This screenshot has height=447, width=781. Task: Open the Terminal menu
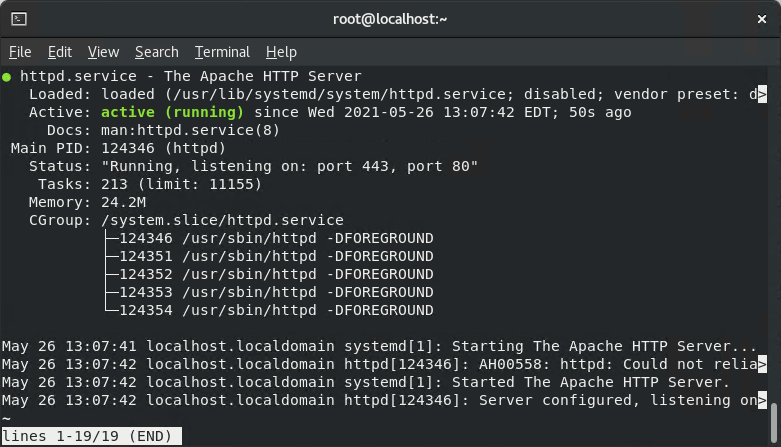(222, 52)
